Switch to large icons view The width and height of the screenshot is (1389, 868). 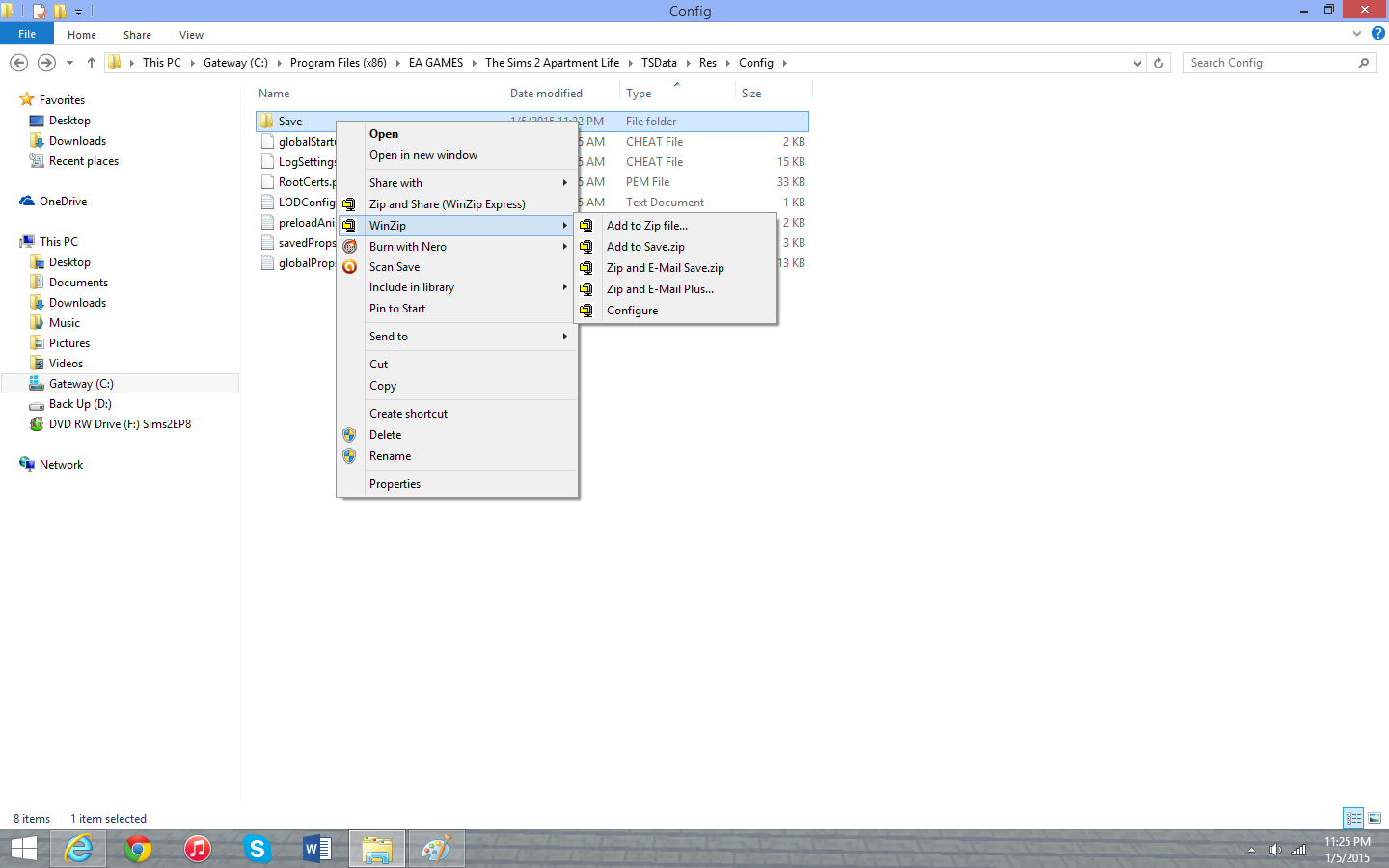pos(1375,818)
